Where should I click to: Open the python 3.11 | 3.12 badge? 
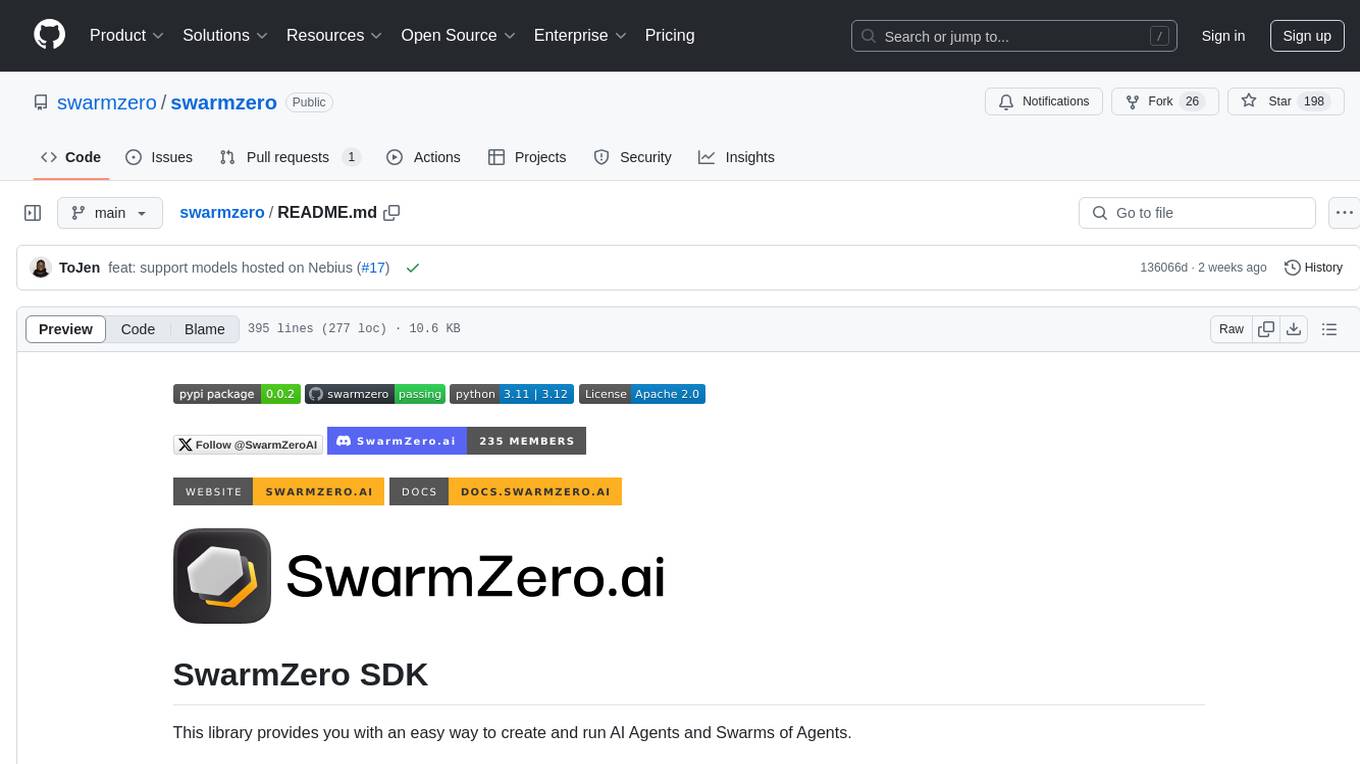(511, 394)
